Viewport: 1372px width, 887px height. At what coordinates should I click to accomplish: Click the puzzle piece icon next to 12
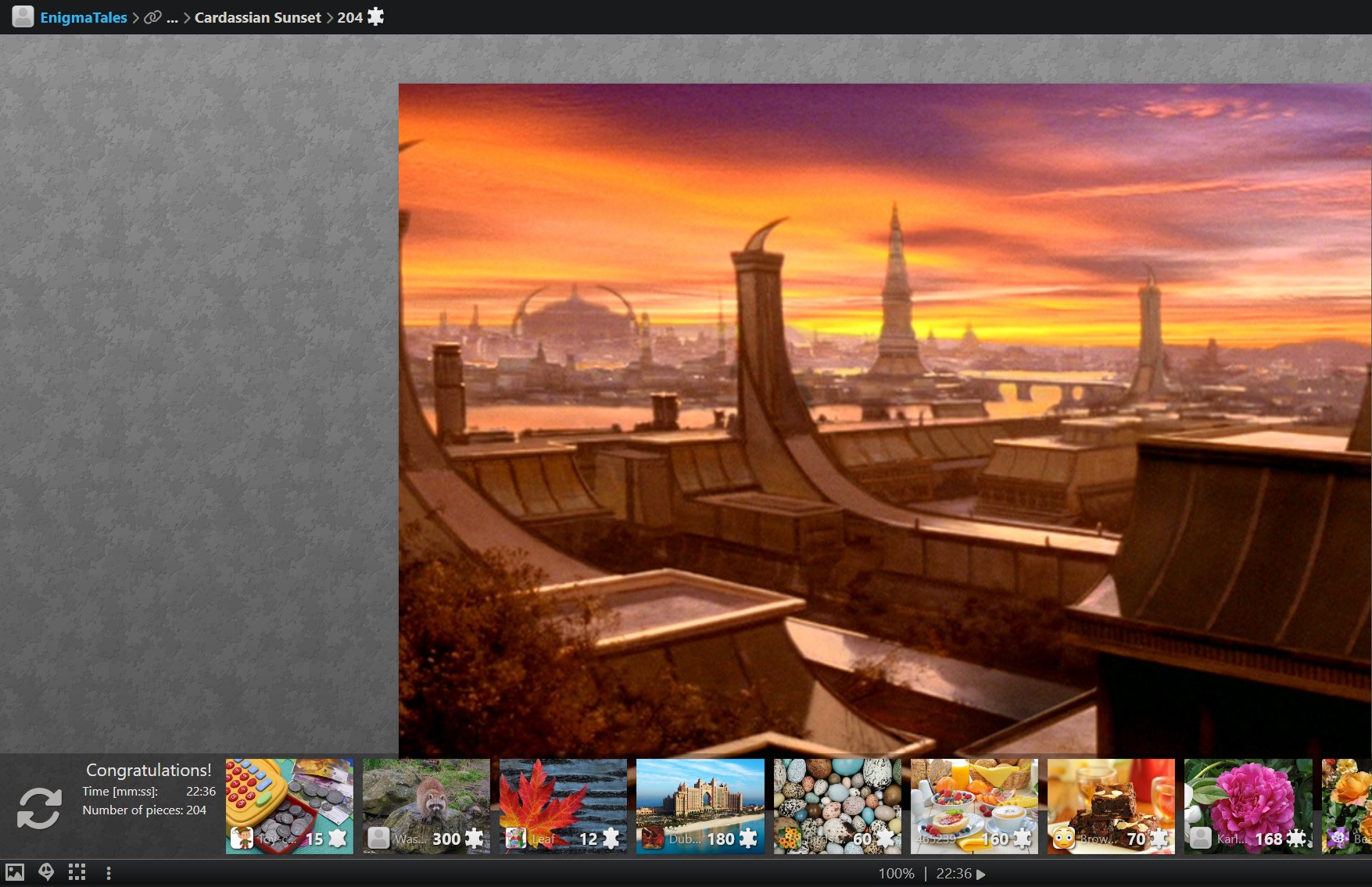click(611, 839)
